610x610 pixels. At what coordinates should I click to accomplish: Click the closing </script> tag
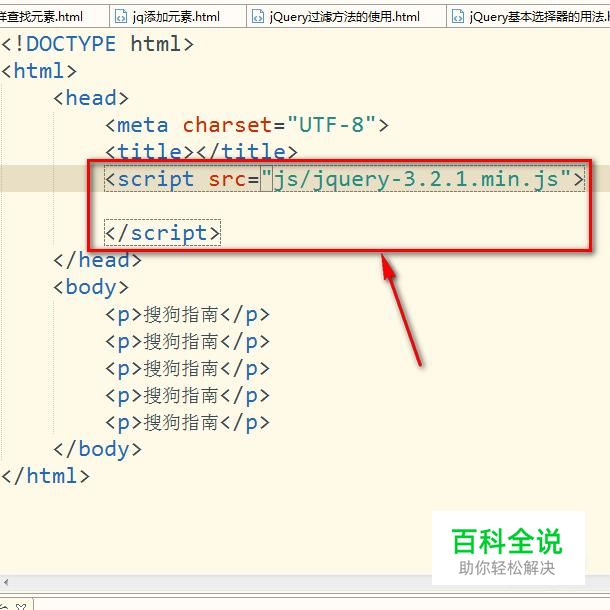tap(163, 233)
